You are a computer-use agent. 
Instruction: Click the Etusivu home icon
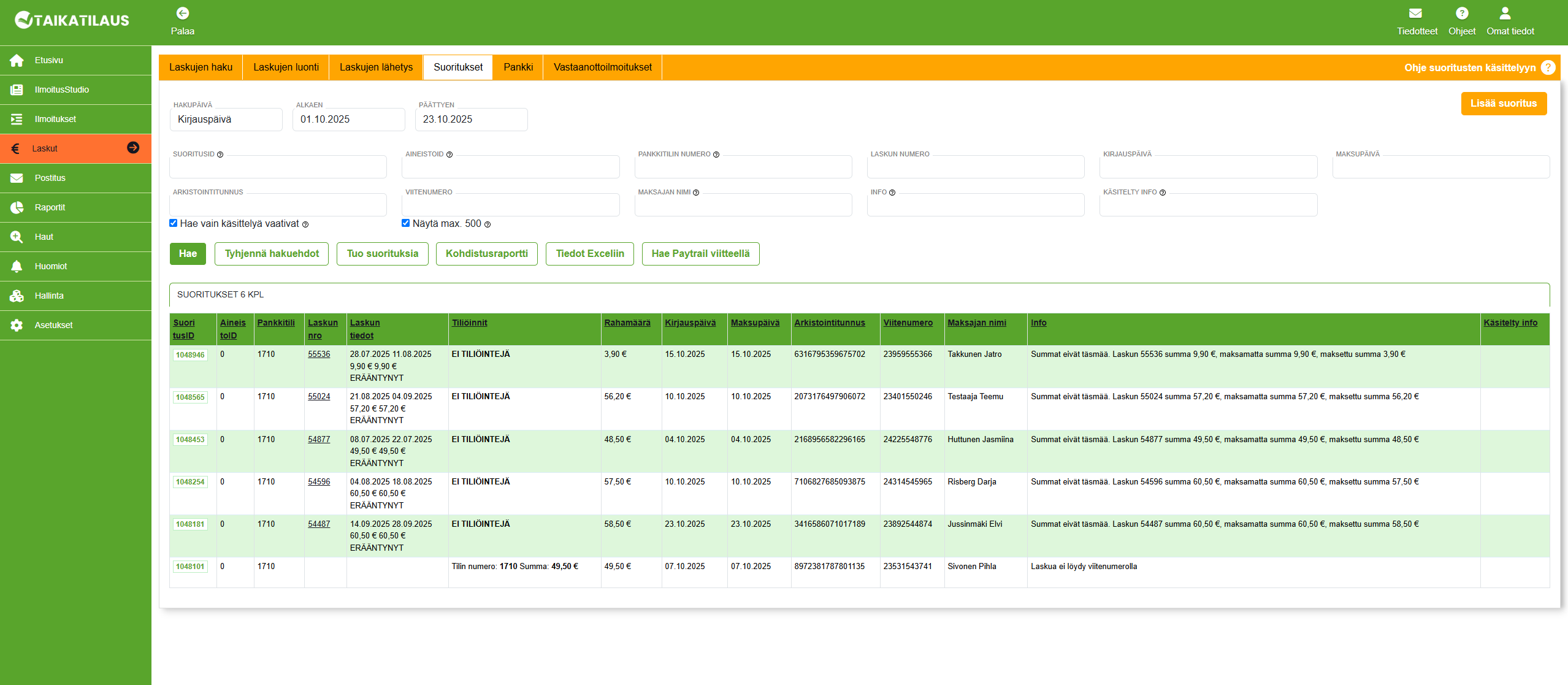[17, 61]
